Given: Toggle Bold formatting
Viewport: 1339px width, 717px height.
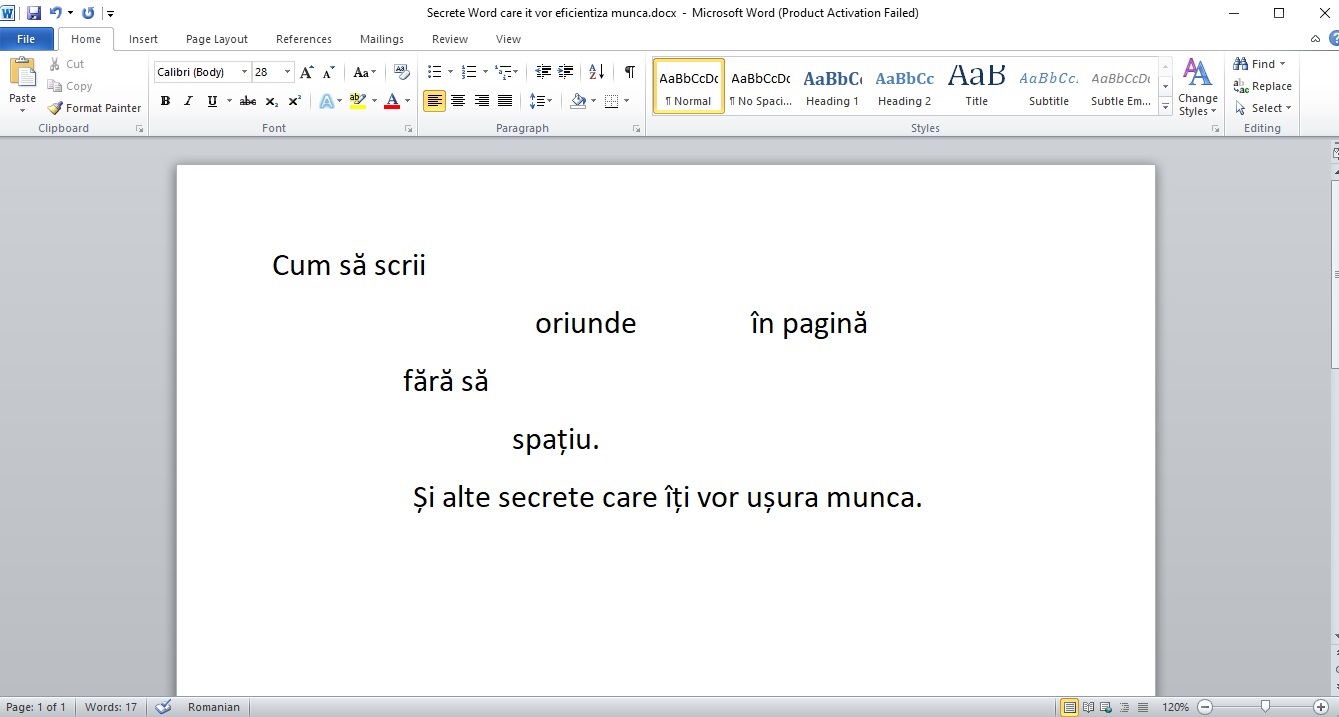Looking at the screenshot, I should coord(165,101).
